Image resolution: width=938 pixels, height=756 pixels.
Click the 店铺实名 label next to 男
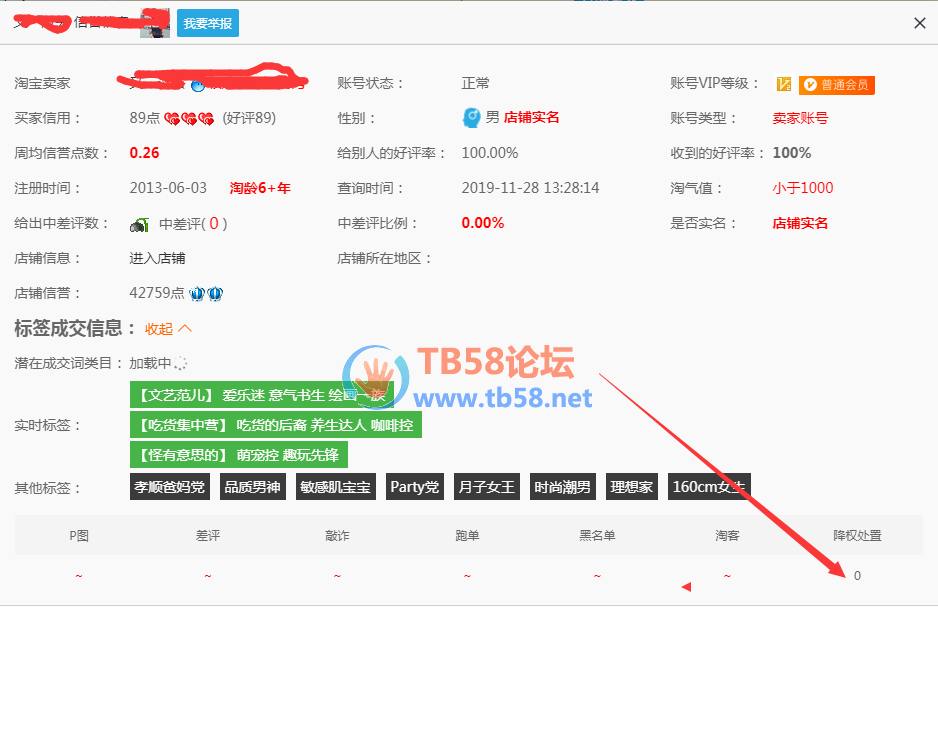[531, 117]
